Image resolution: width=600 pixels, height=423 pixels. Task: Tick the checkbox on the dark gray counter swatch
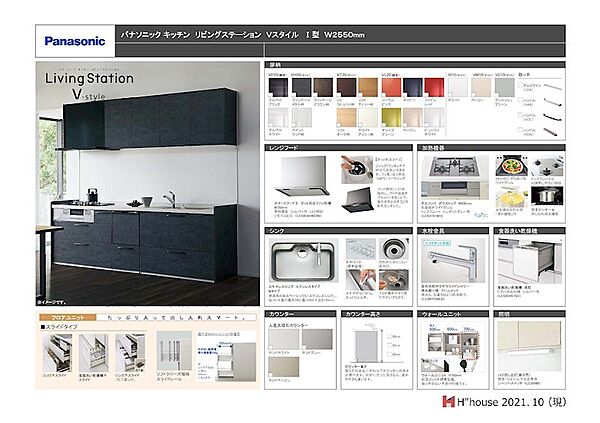305,346
